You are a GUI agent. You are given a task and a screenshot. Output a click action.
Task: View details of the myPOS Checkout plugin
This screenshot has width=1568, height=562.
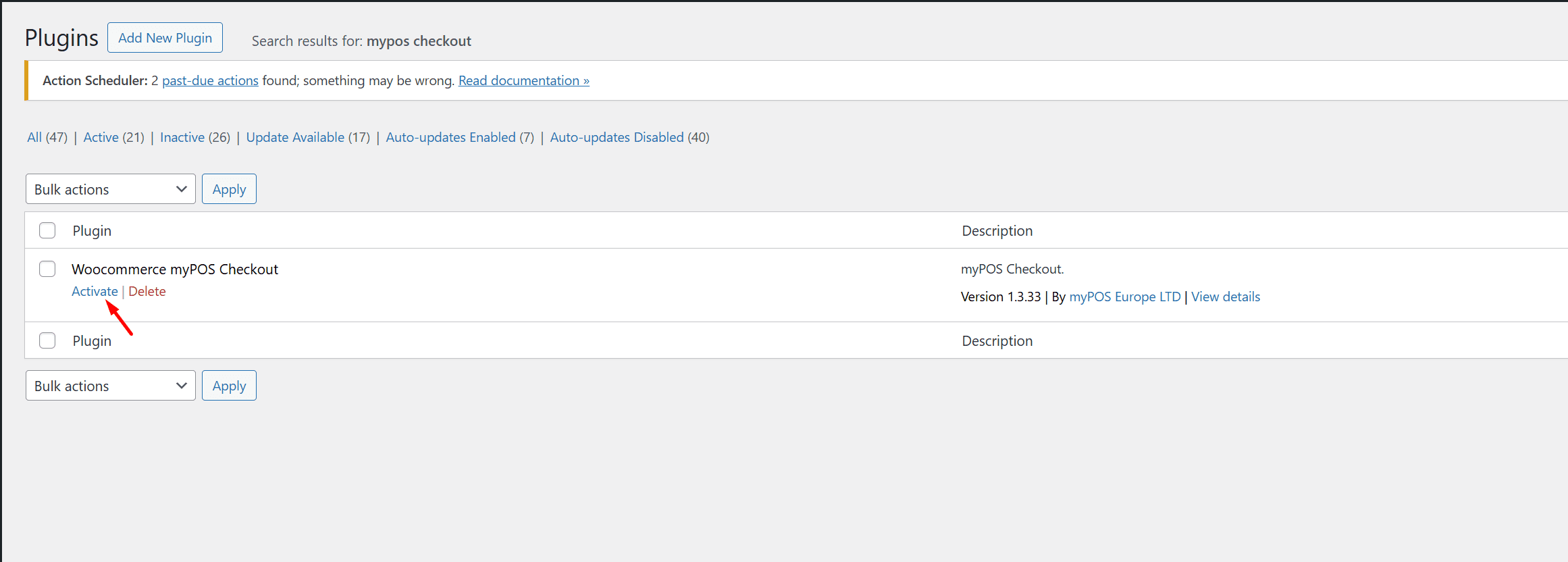(x=1225, y=297)
